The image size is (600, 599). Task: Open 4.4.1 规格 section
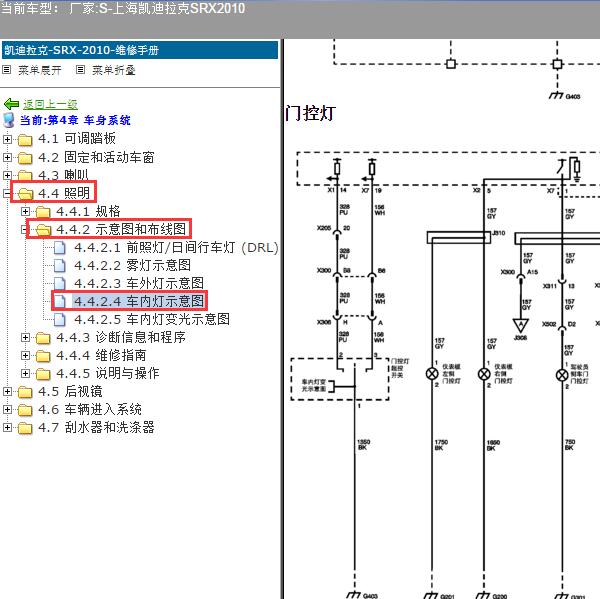click(x=88, y=211)
